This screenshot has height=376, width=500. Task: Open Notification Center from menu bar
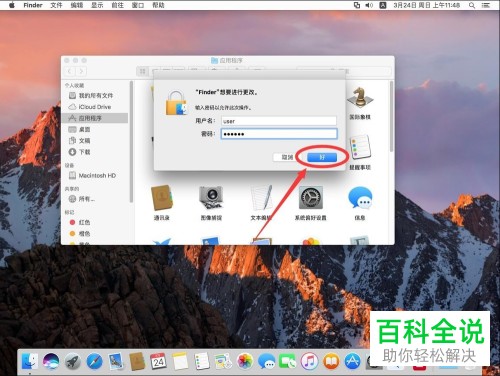(x=486, y=5)
